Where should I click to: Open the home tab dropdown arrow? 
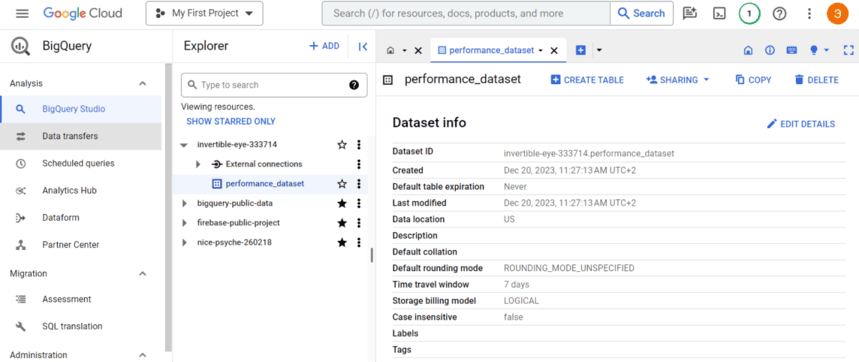(404, 50)
